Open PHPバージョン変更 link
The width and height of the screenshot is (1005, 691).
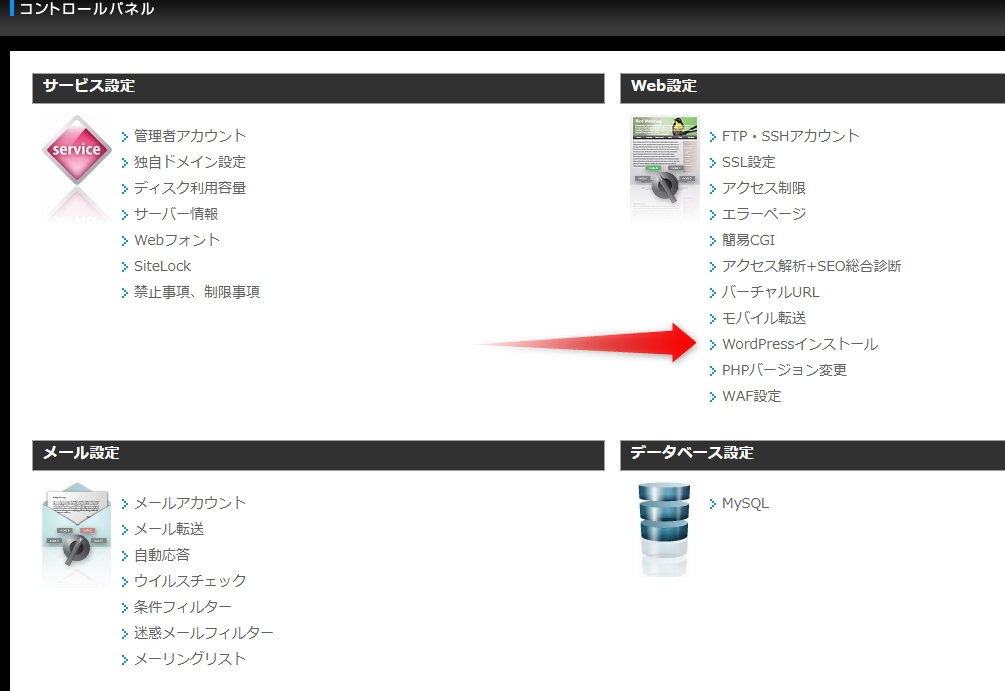pyautogui.click(x=784, y=370)
